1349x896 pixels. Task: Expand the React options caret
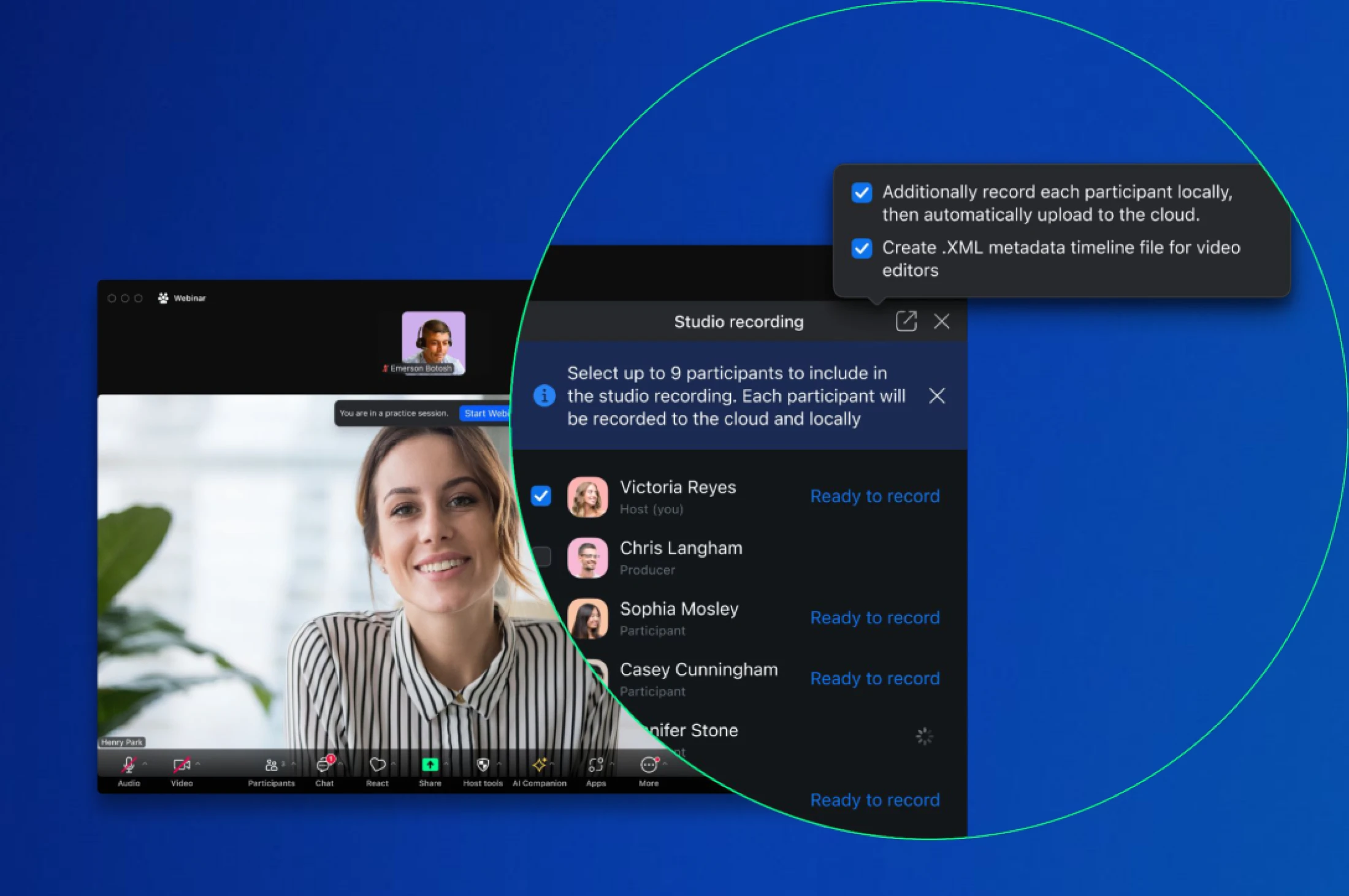[393, 764]
